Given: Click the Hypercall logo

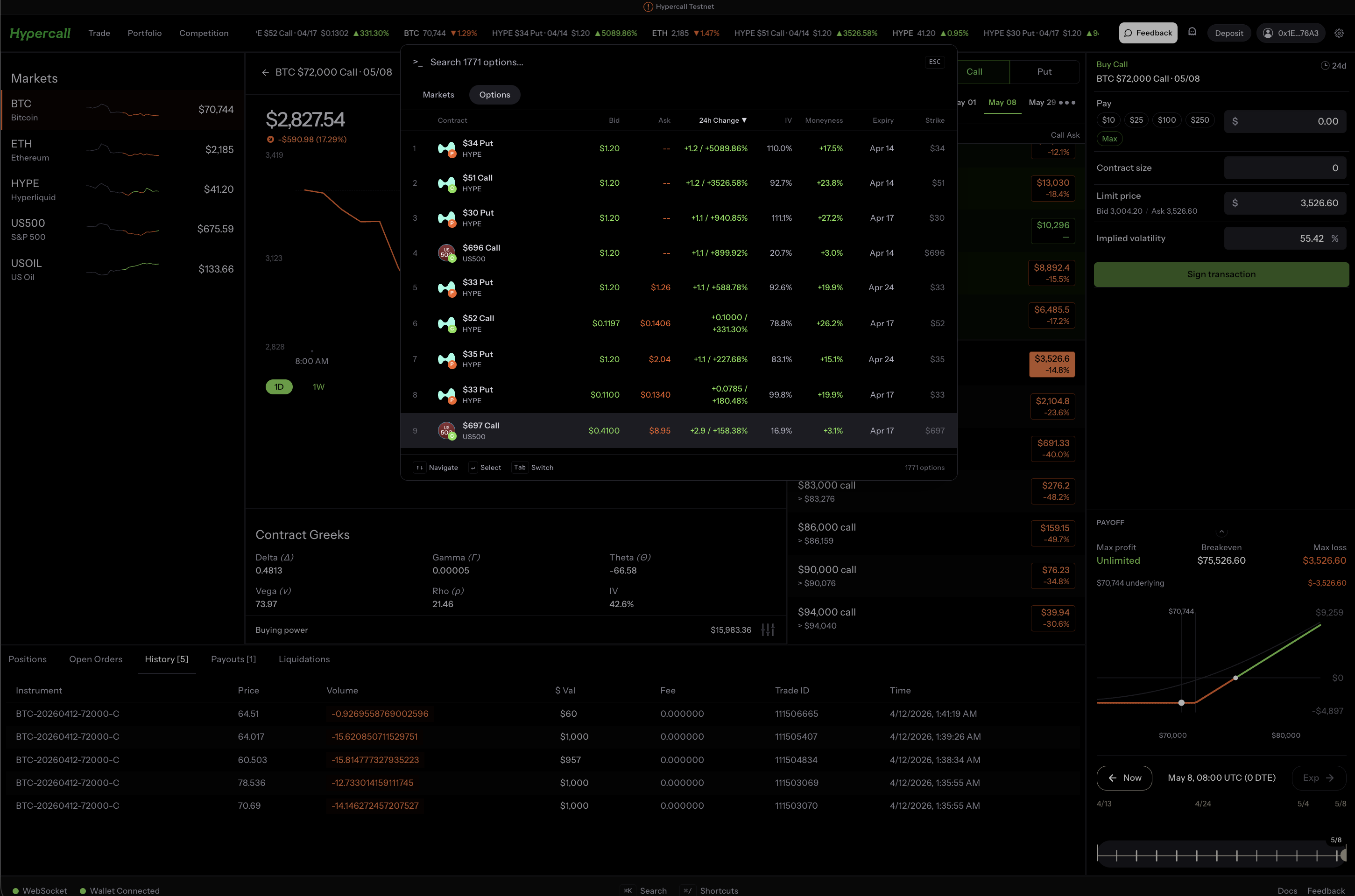Looking at the screenshot, I should [x=40, y=33].
